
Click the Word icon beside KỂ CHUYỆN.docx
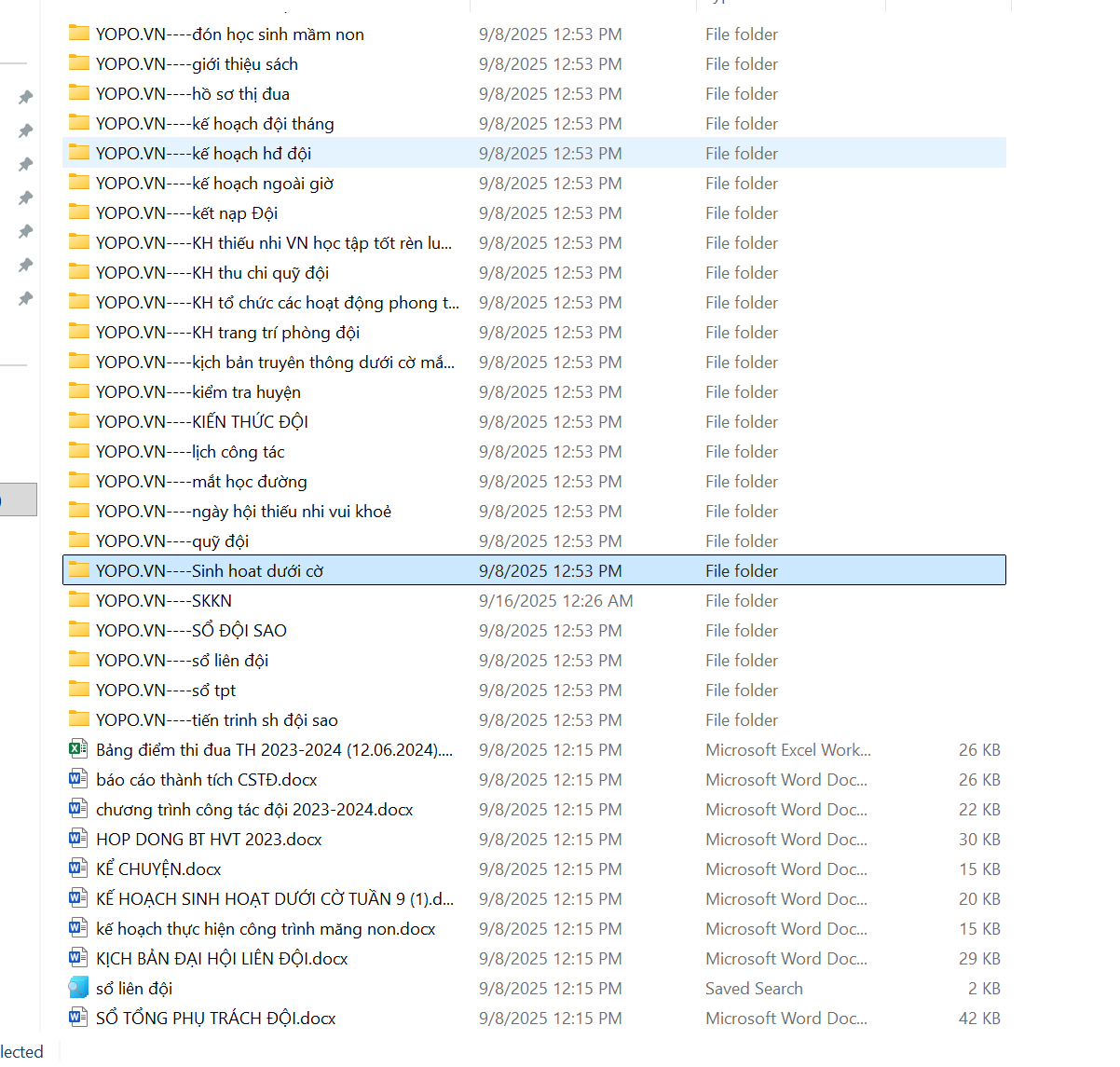pyautogui.click(x=78, y=869)
